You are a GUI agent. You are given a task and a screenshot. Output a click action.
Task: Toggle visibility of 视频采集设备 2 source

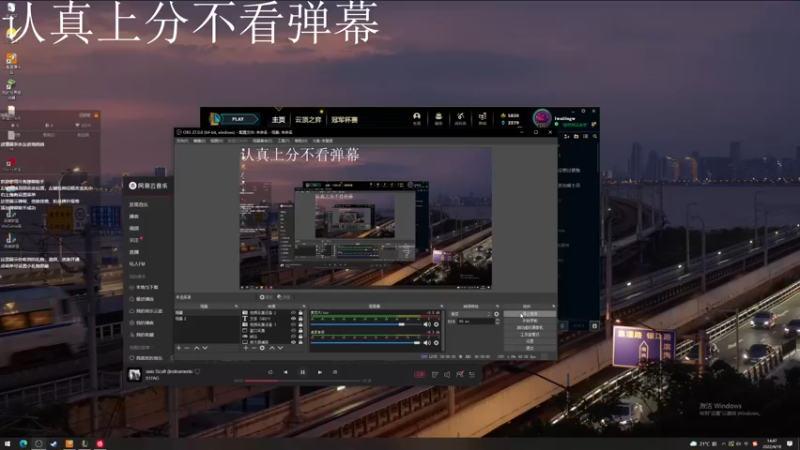[x=293, y=312]
